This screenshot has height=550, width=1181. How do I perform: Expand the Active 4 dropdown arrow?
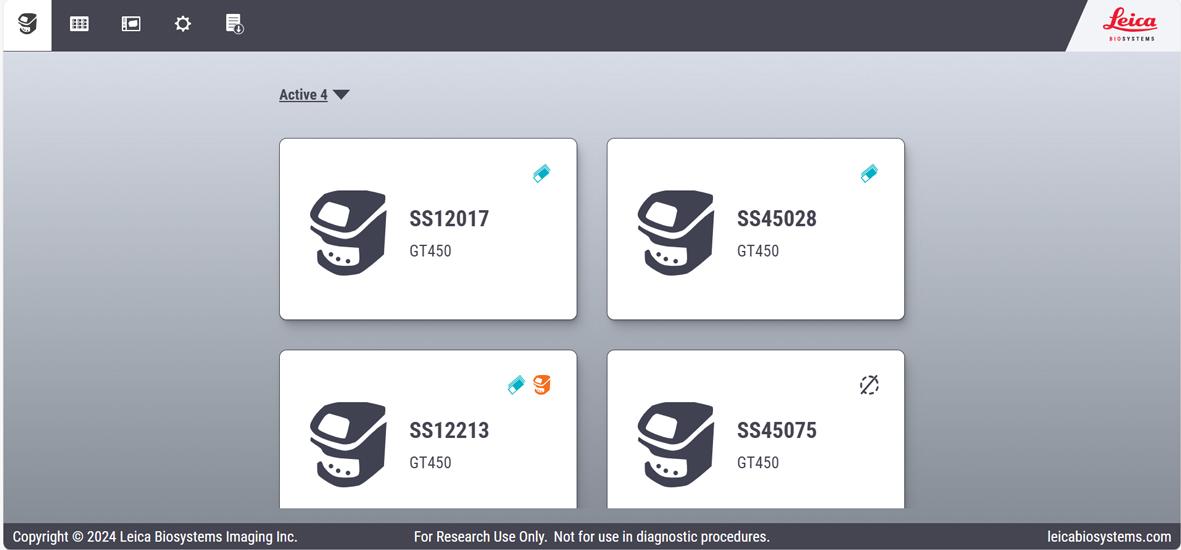click(341, 95)
